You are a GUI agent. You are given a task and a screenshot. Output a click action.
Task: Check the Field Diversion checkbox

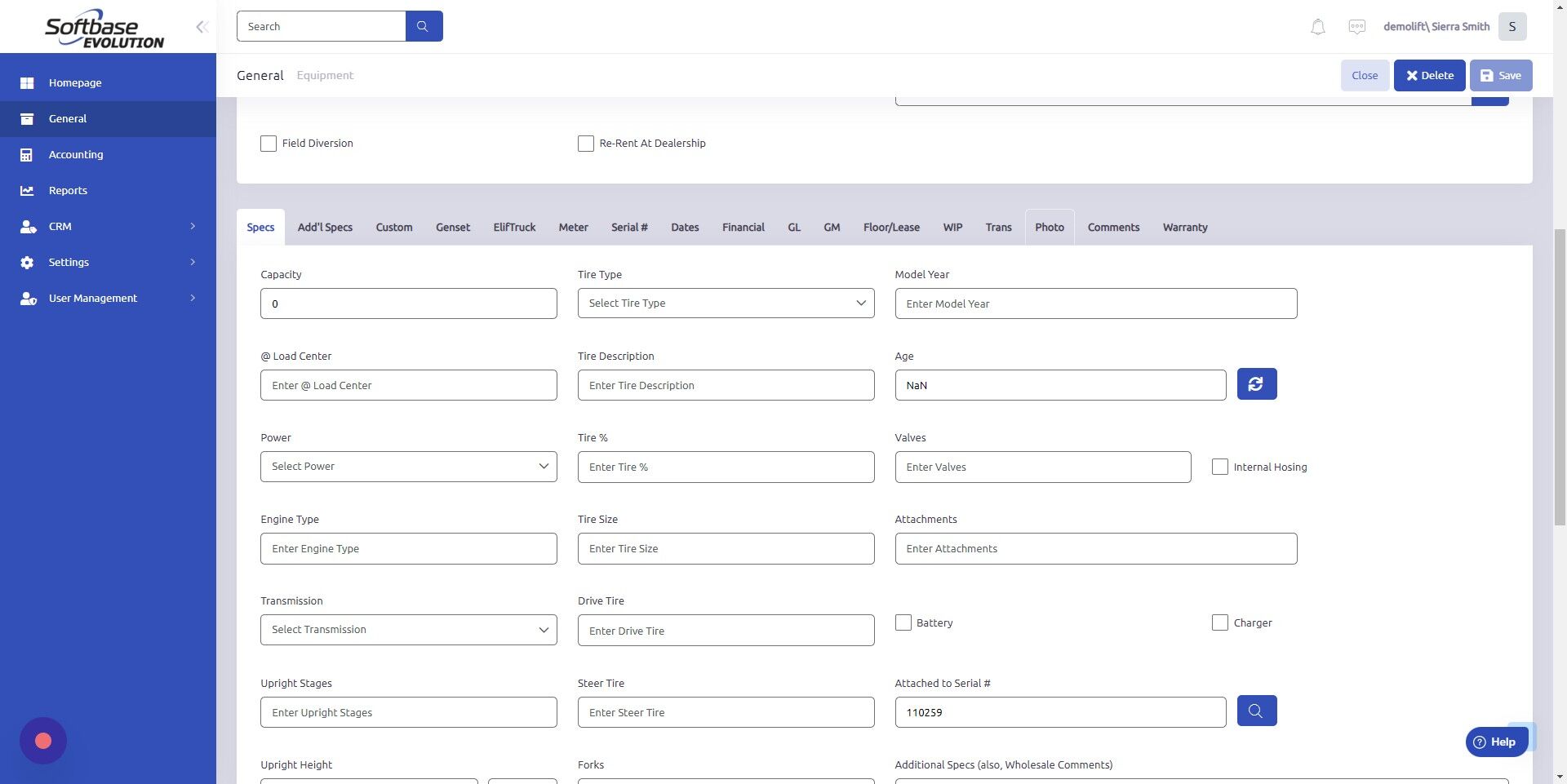(x=269, y=143)
